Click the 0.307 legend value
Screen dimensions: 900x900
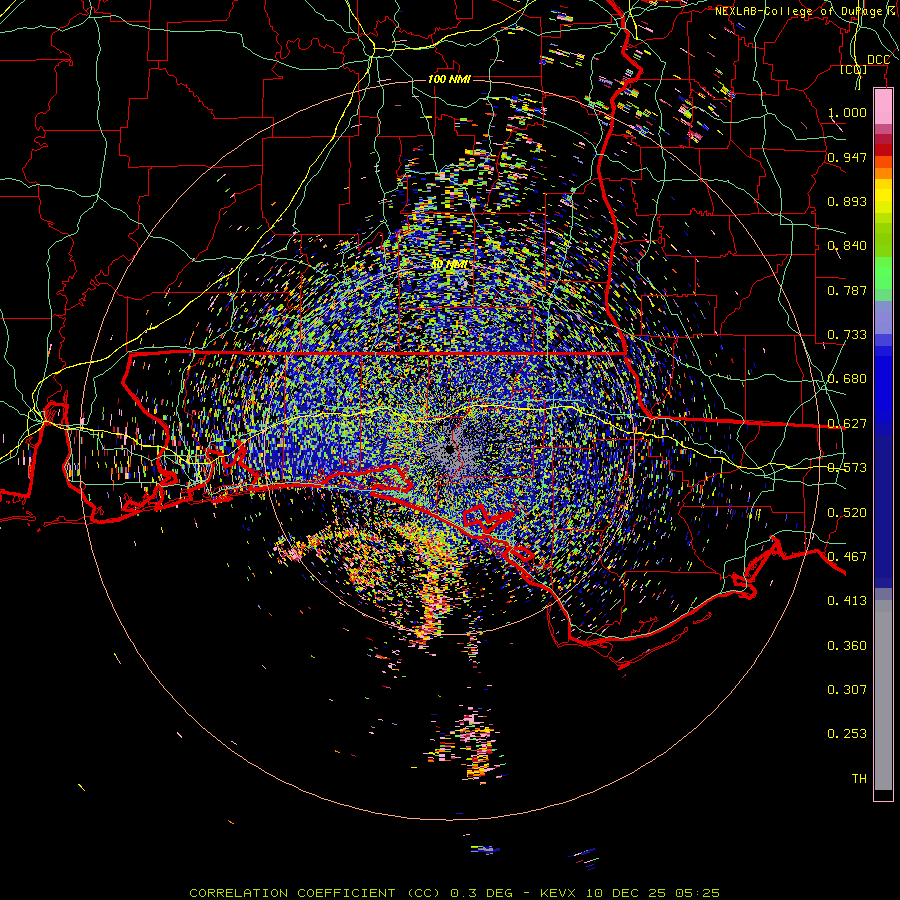[847, 690]
